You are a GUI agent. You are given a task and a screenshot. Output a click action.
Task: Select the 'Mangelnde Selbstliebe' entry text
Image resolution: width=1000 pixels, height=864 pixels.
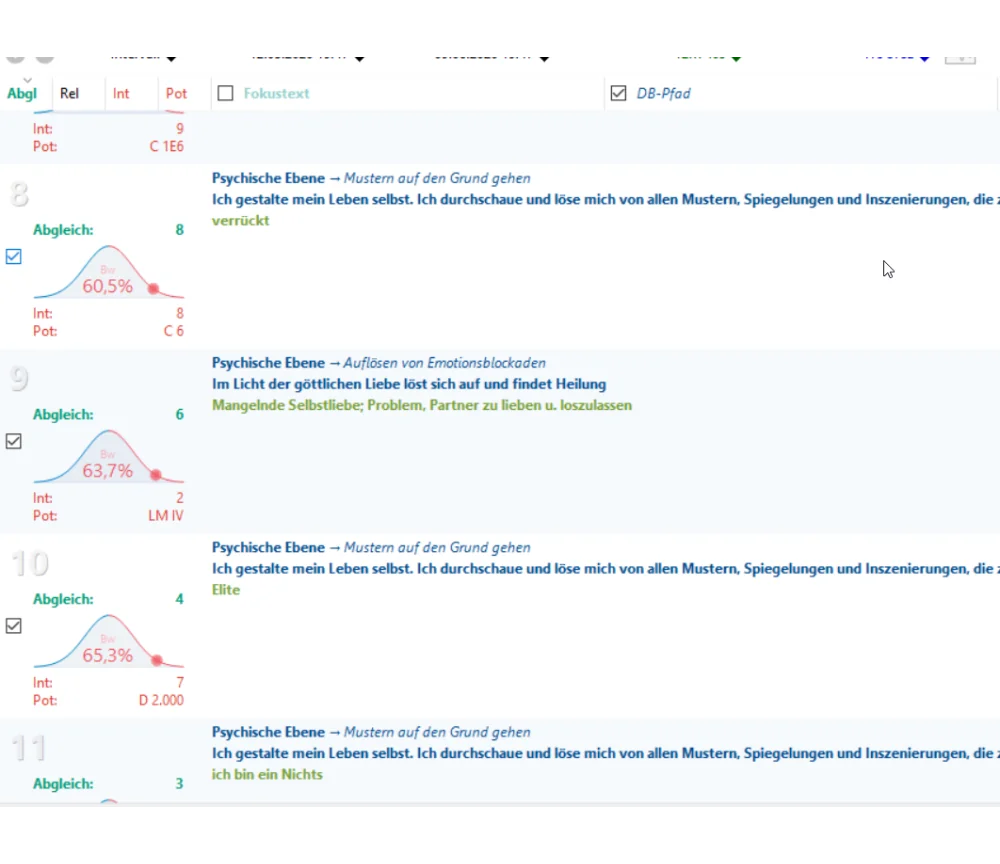(421, 406)
